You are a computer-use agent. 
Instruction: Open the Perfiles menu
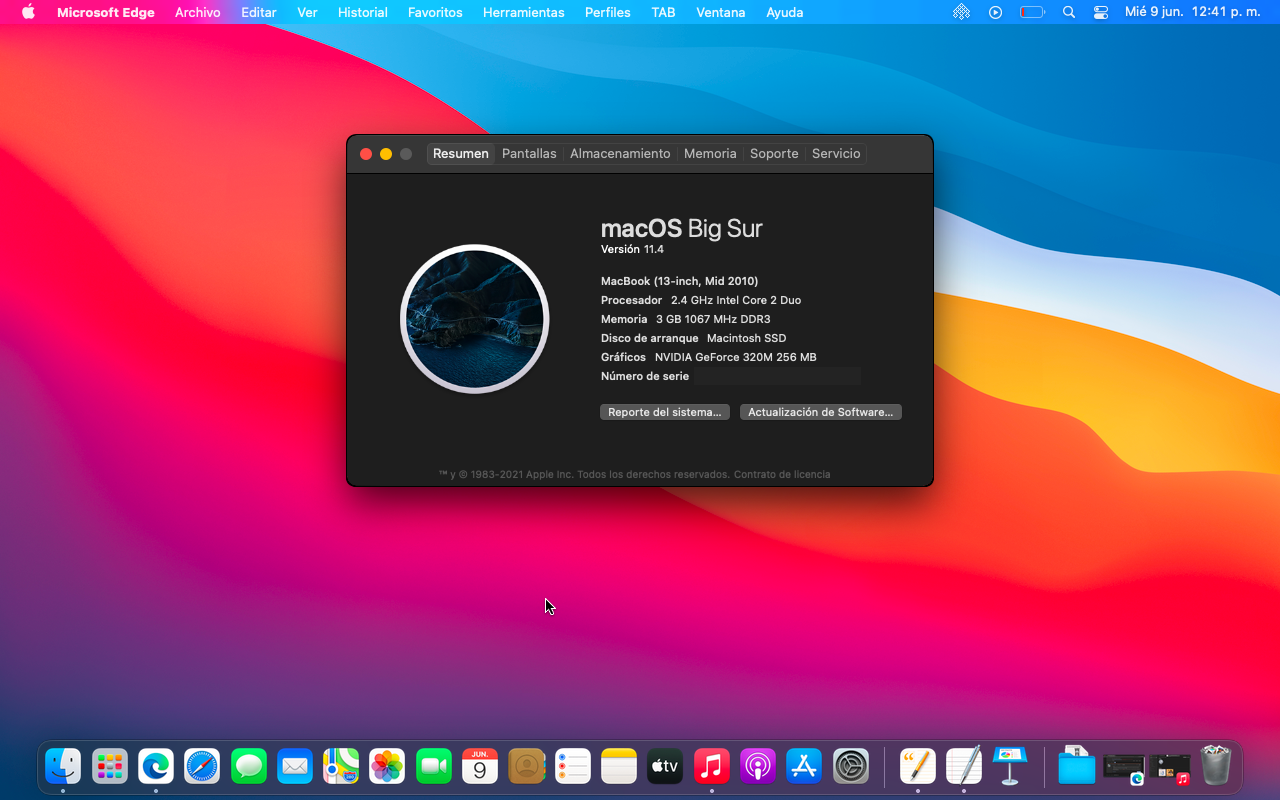coord(608,12)
